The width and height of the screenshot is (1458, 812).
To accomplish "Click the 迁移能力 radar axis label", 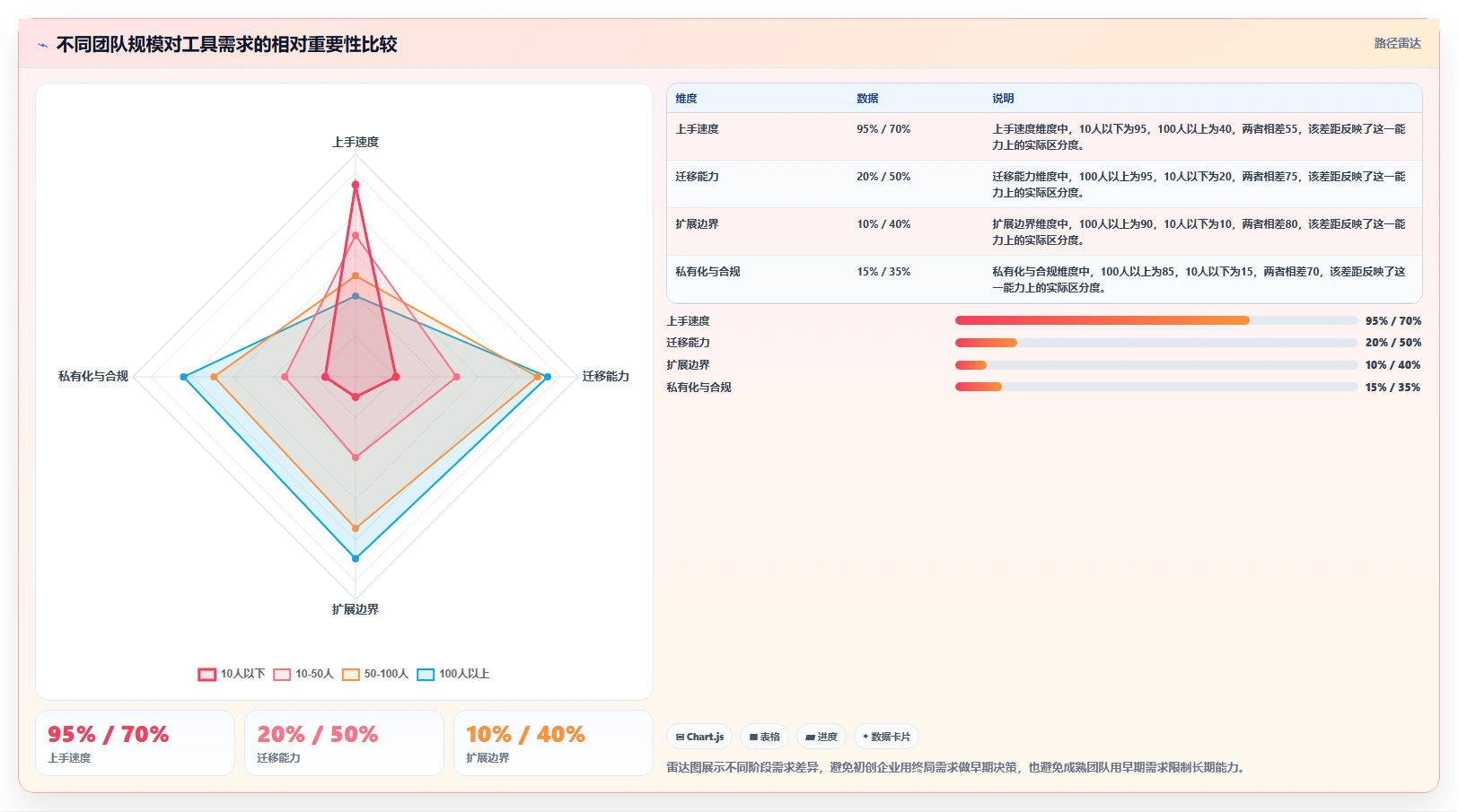I will pos(606,376).
